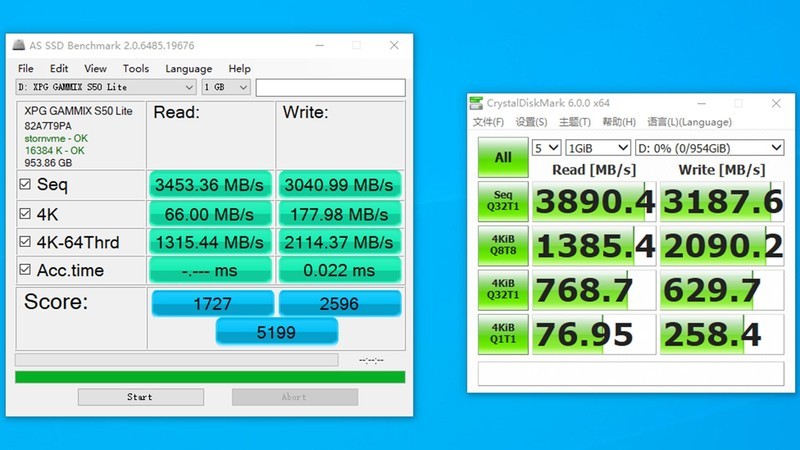Open the Edit menu in AS SSD Benchmark
This screenshot has height=450, width=800.
[59, 68]
